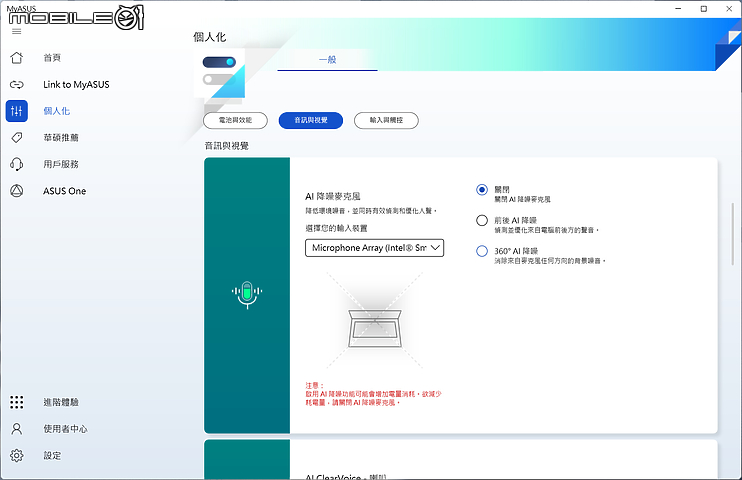Click the 選擇您的輸入裝置 label

(x=336, y=228)
